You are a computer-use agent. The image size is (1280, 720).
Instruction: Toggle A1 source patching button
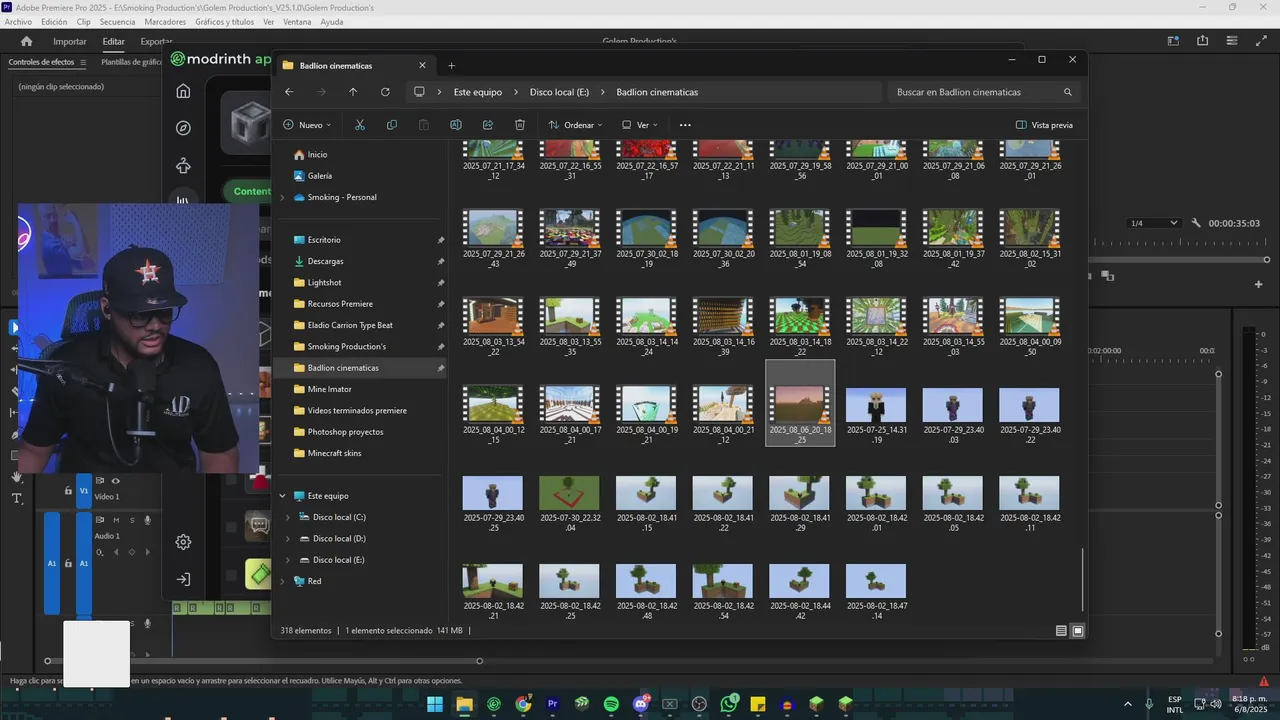(52, 563)
